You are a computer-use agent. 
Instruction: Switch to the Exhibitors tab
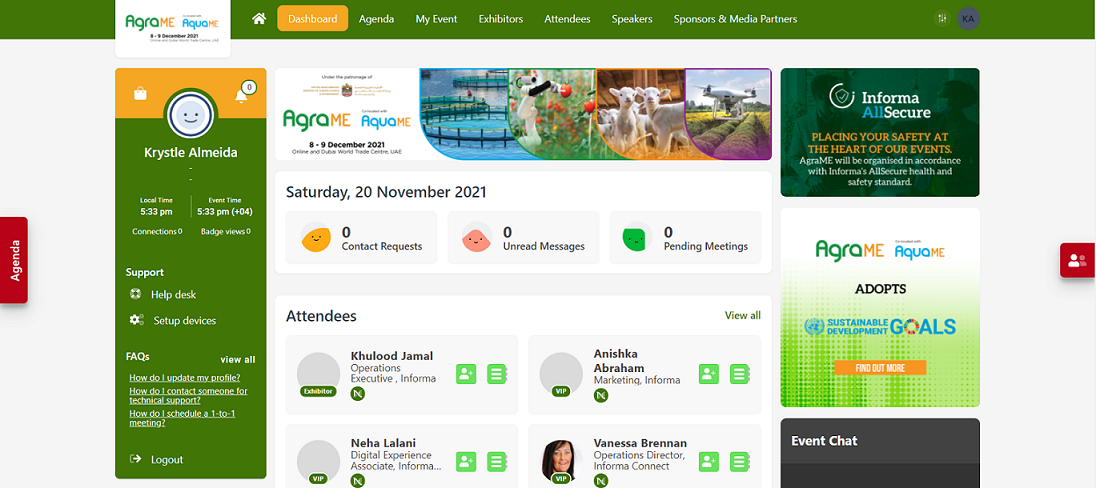500,18
